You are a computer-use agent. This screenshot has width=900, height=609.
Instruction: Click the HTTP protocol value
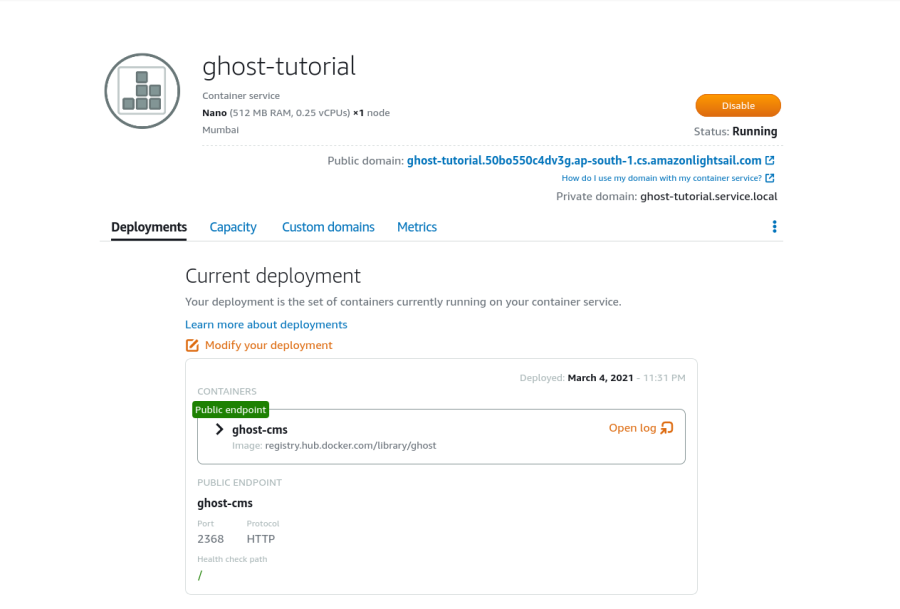(261, 539)
